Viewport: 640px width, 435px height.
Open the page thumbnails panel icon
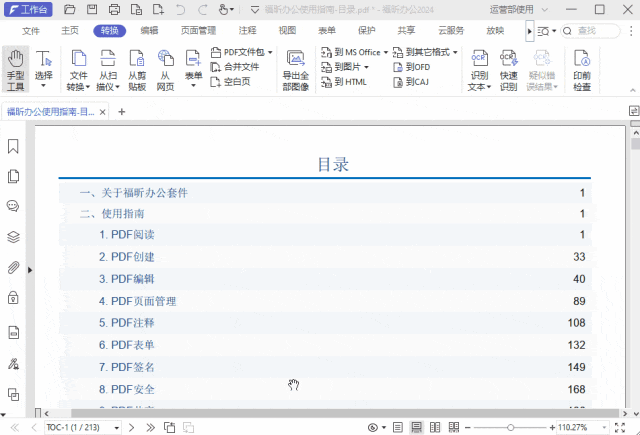tap(13, 176)
